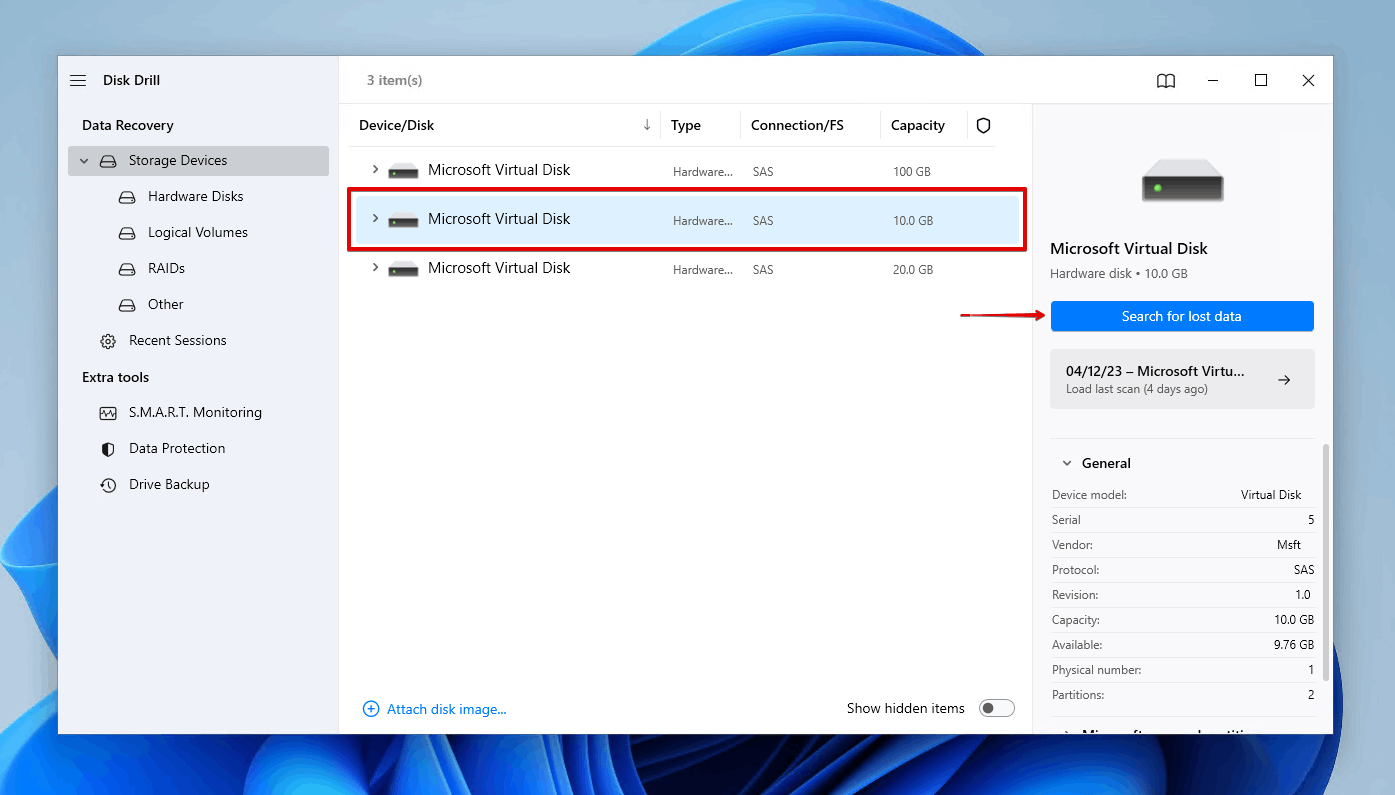Click the large disk image in details panel

1182,182
